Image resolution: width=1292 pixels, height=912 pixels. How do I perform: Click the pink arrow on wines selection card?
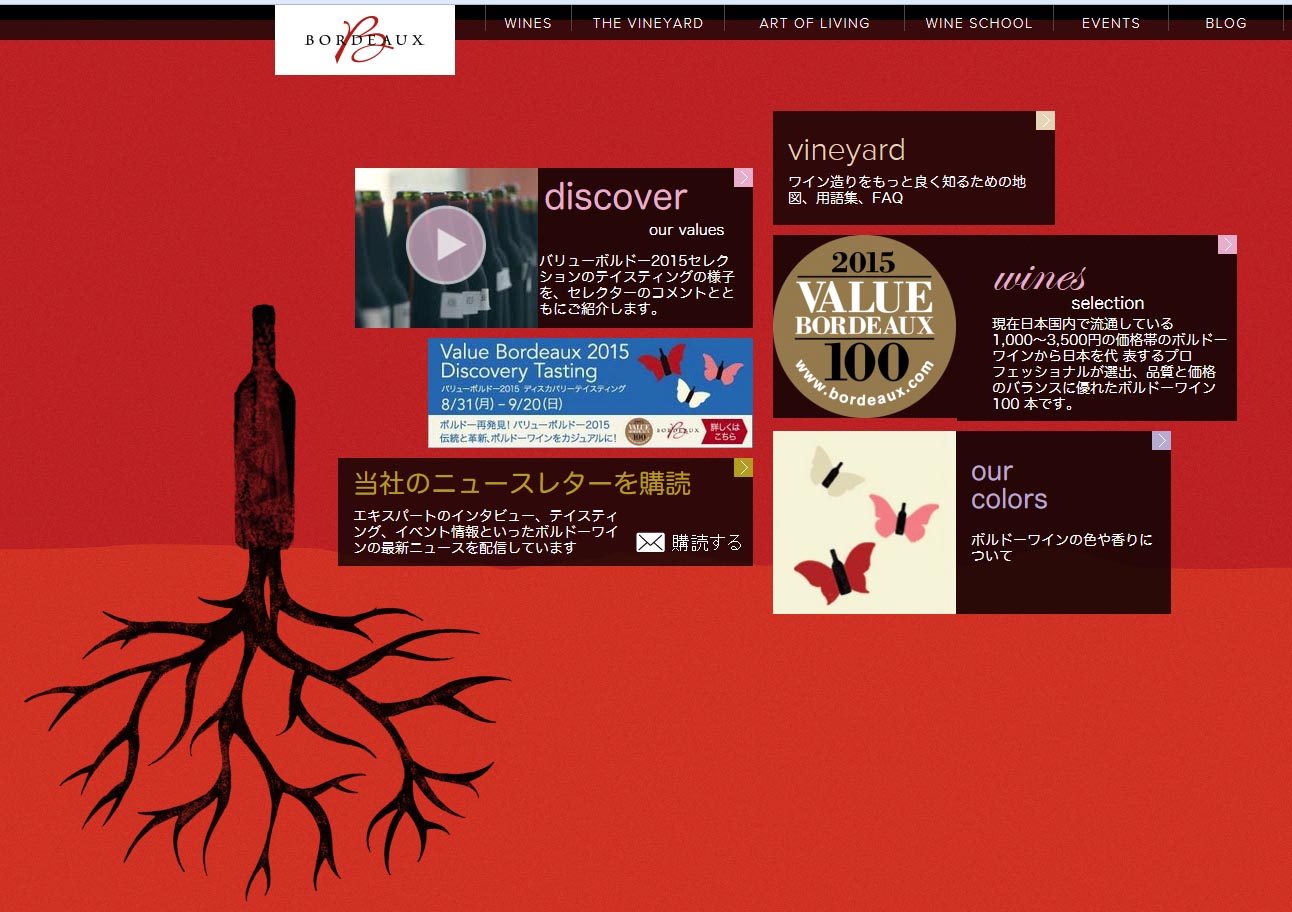tap(1227, 244)
